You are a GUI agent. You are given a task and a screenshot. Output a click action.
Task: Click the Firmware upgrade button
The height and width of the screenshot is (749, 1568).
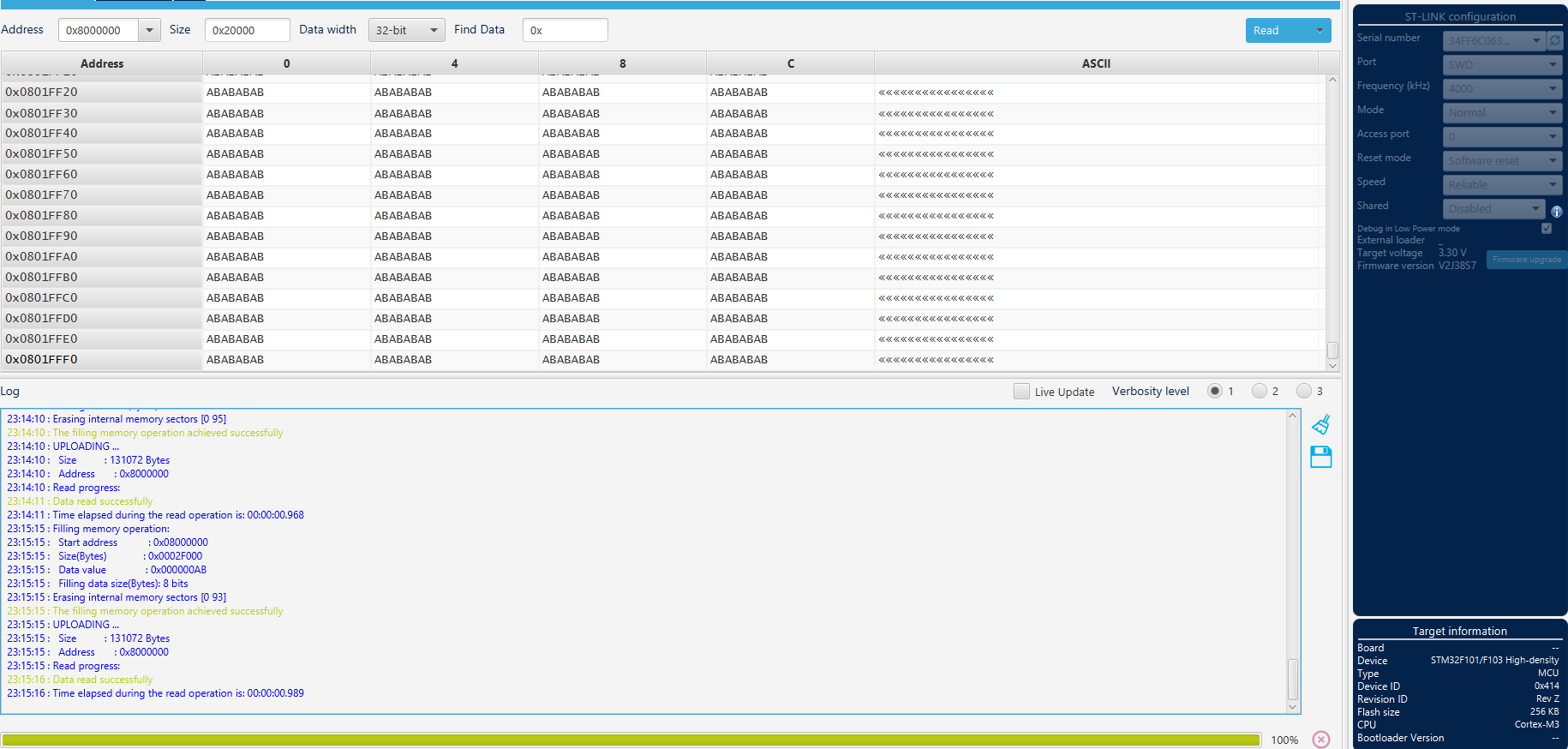[x=1526, y=260]
